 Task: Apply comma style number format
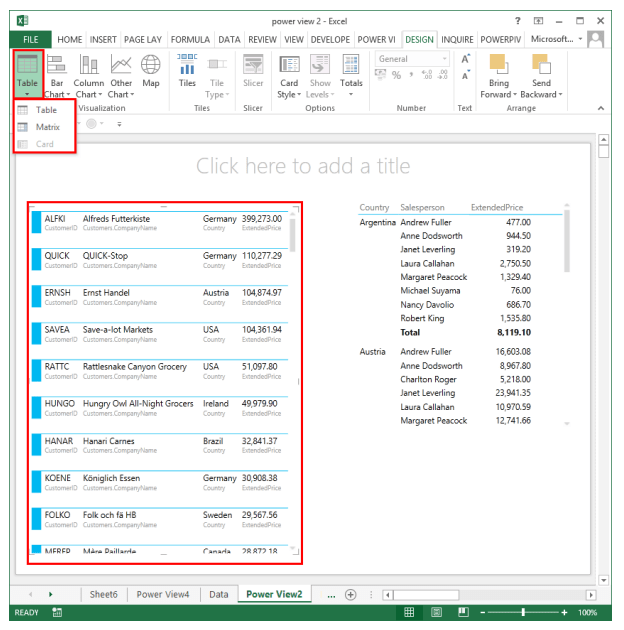(x=411, y=75)
